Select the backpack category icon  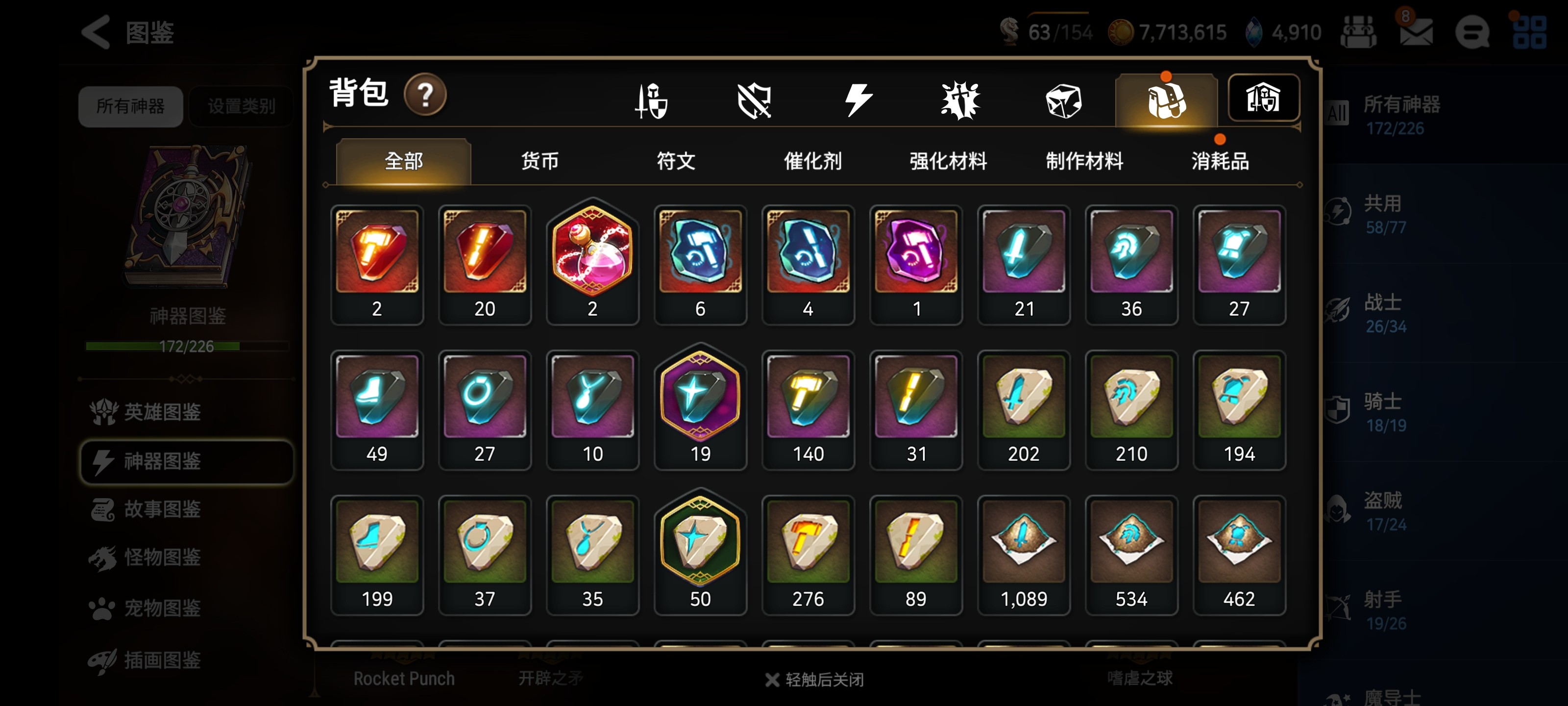[x=1166, y=100]
